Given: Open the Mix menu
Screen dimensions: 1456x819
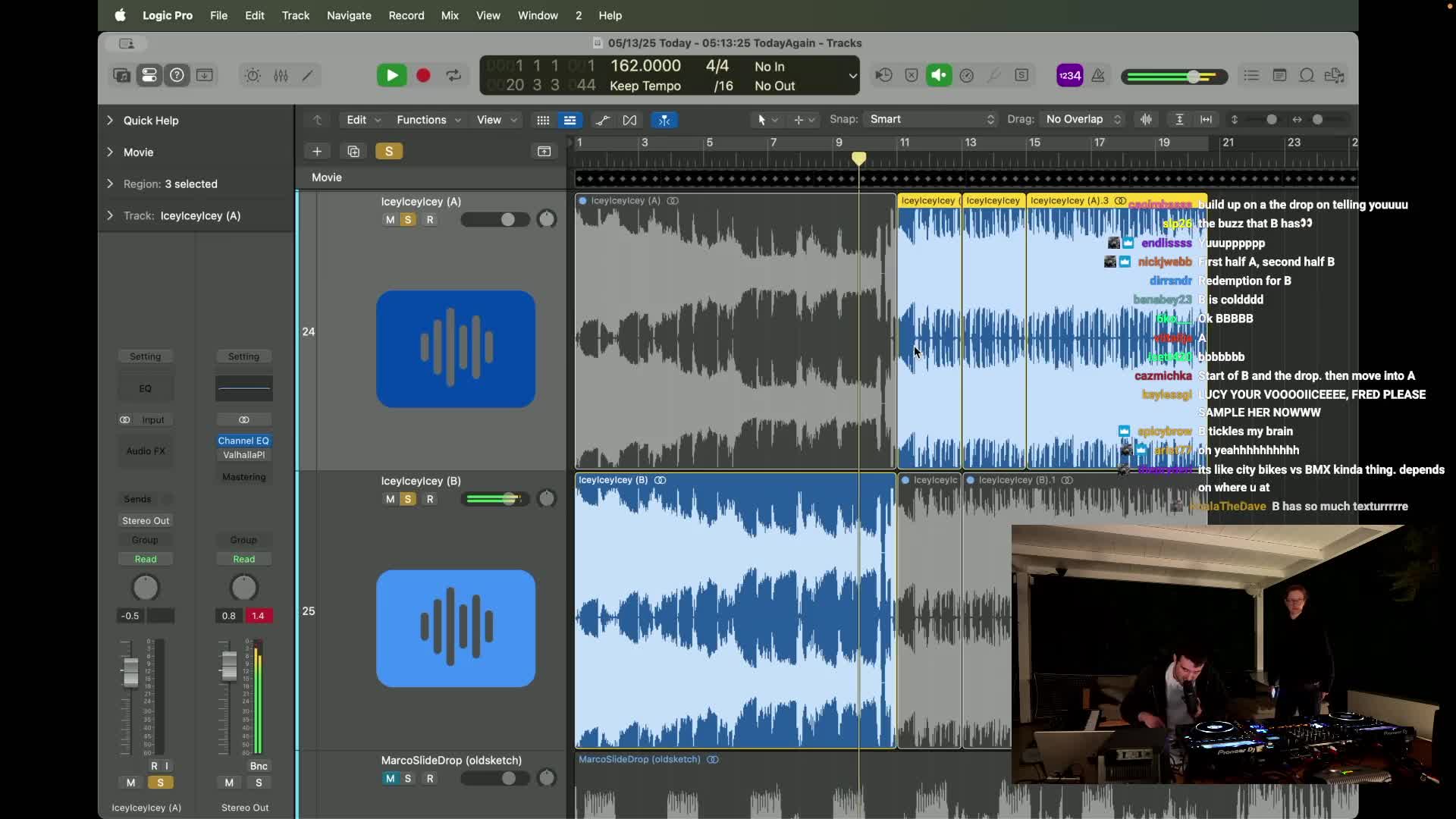Looking at the screenshot, I should [450, 15].
